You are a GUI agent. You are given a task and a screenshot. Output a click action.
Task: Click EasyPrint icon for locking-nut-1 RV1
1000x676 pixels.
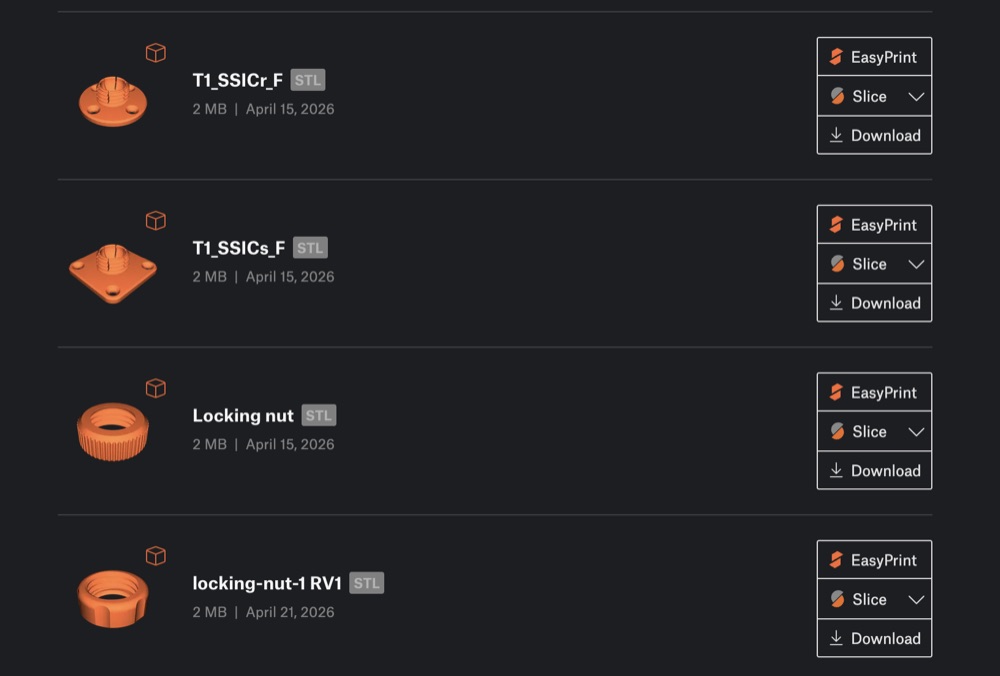click(x=836, y=560)
